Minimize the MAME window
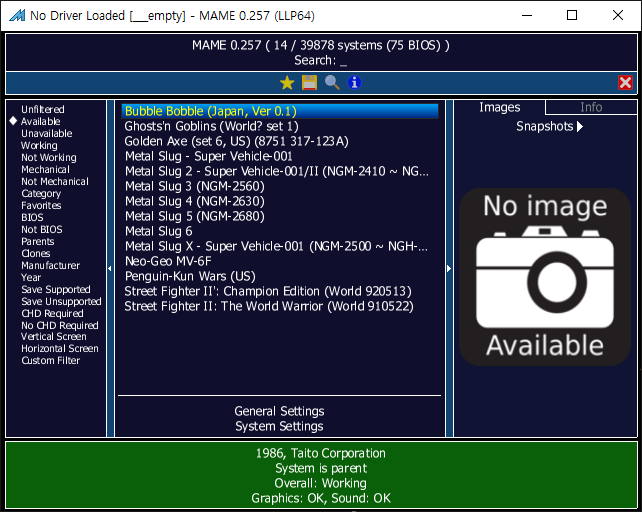 (527, 16)
